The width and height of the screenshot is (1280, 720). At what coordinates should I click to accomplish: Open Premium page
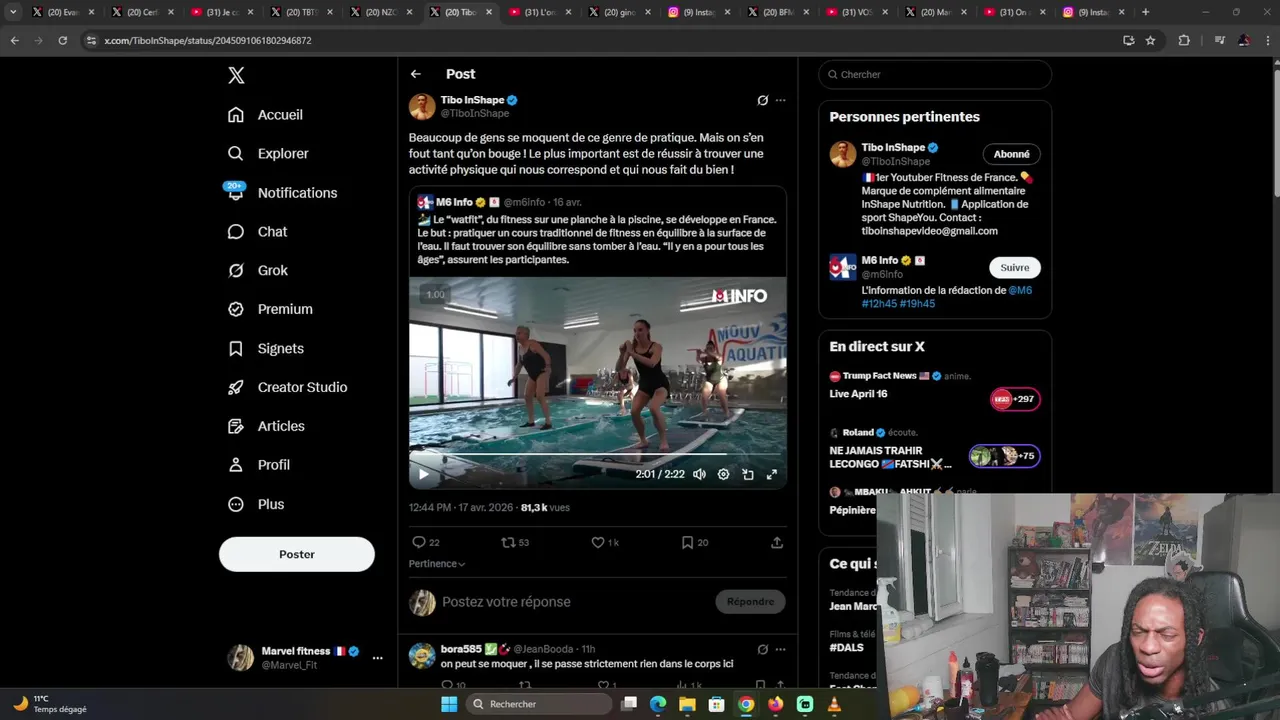270,310
